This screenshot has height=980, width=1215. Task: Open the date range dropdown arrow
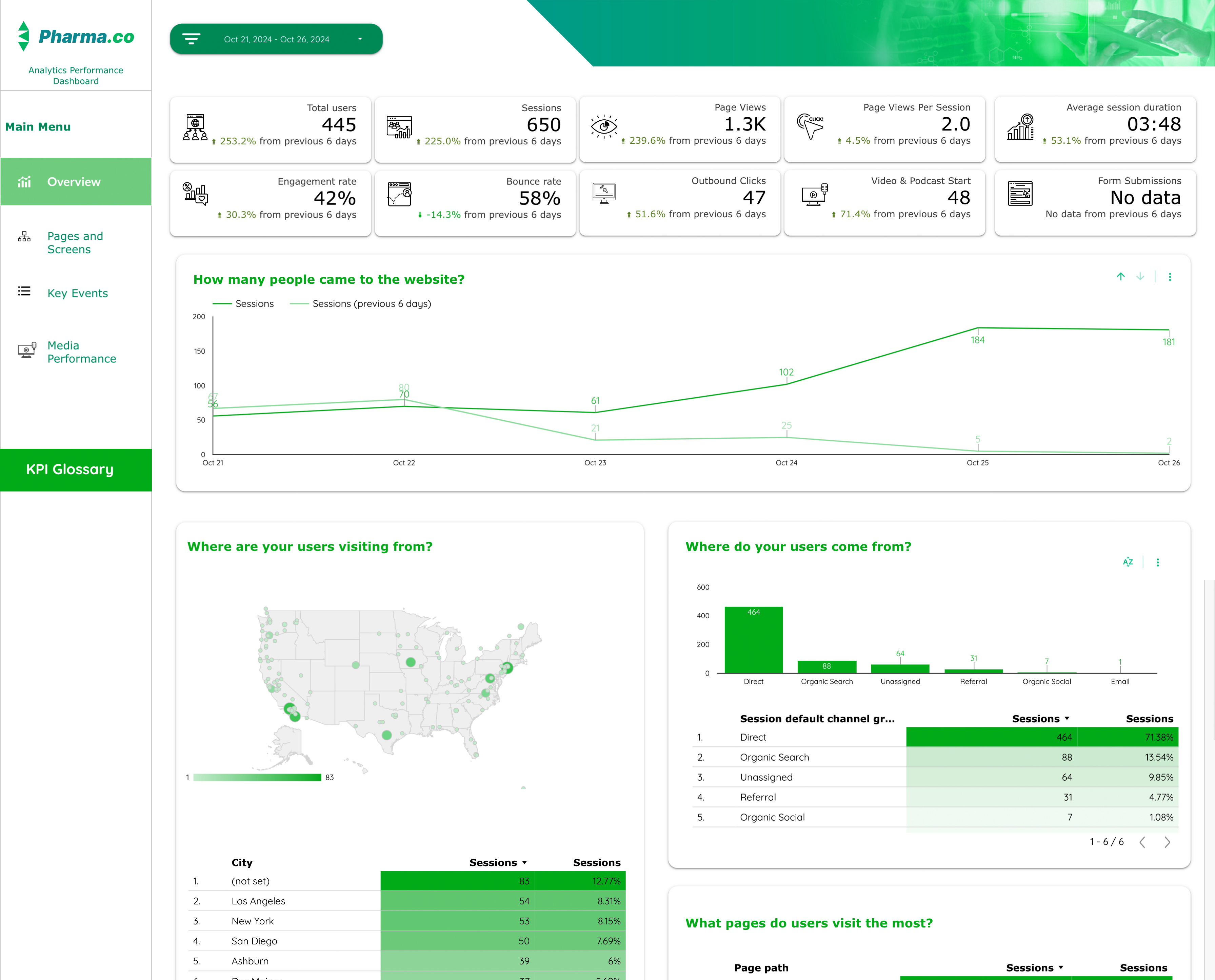360,39
